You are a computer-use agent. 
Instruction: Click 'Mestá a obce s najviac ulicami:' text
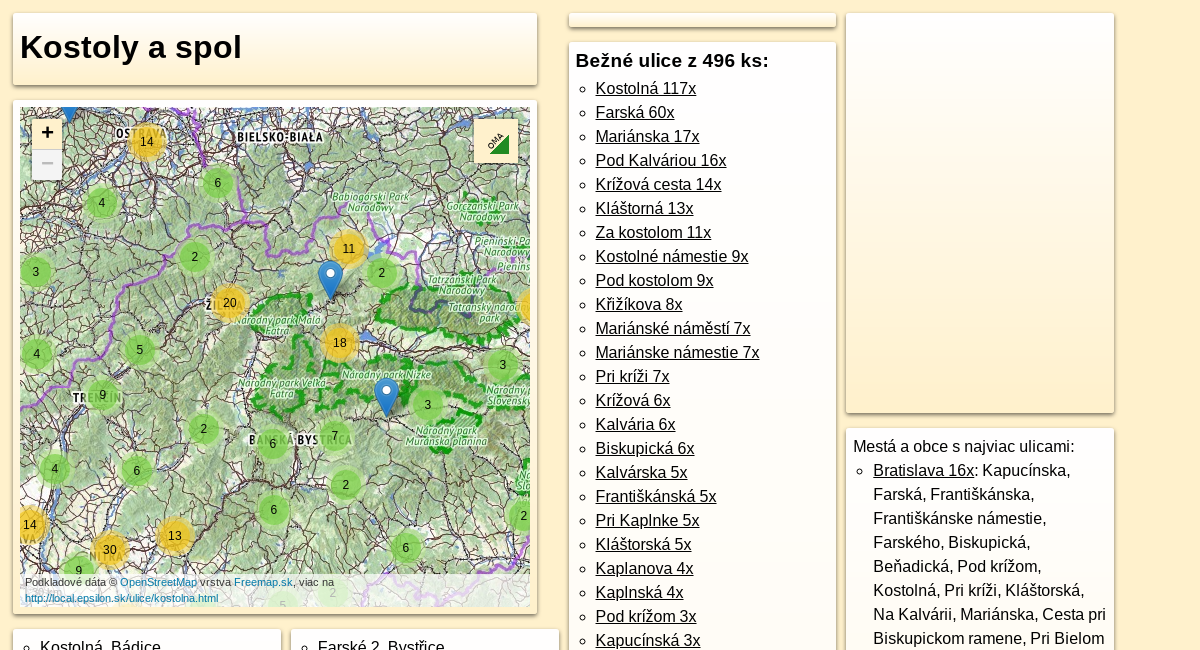tap(964, 446)
